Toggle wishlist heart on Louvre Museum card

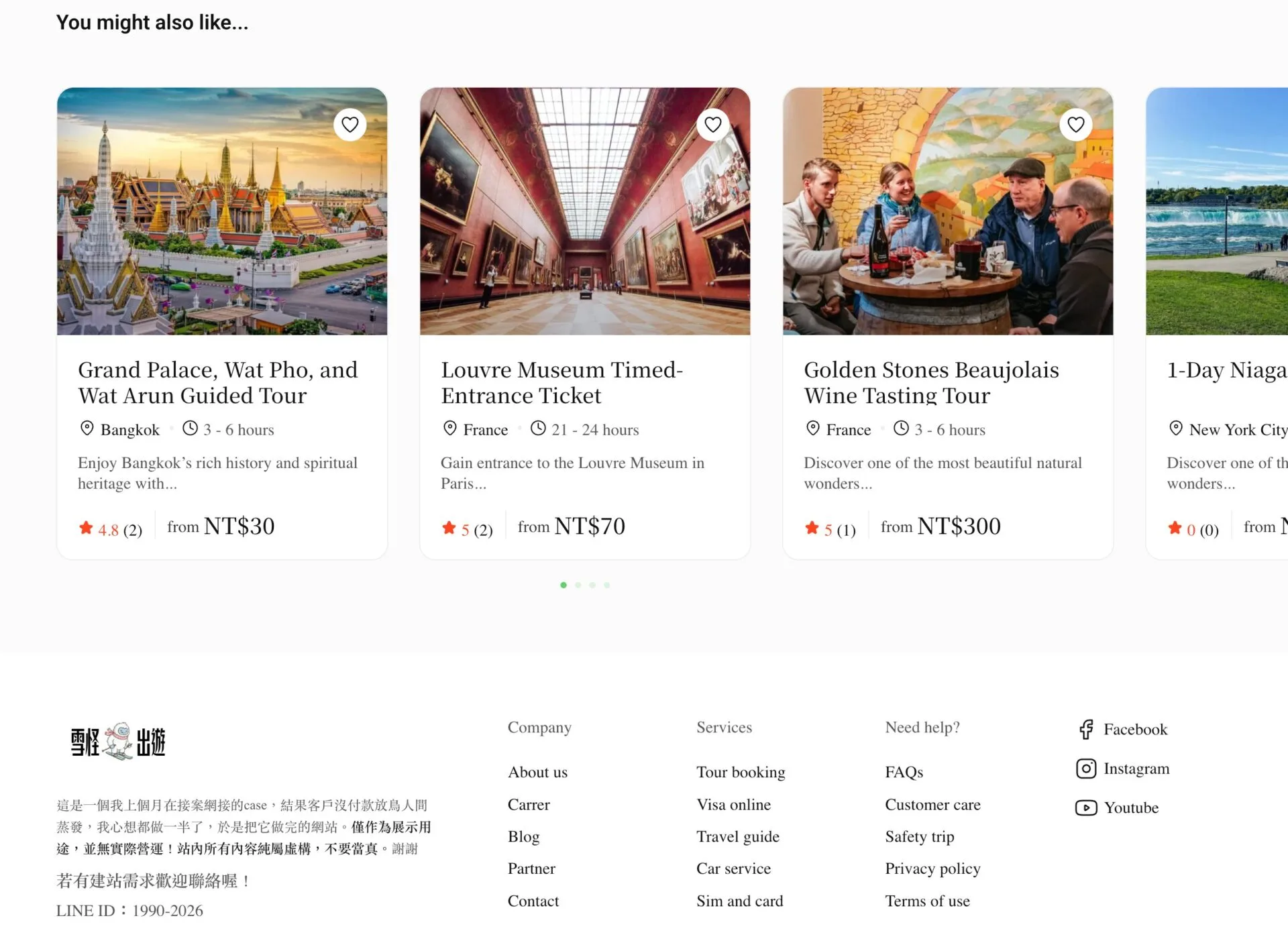pos(712,125)
